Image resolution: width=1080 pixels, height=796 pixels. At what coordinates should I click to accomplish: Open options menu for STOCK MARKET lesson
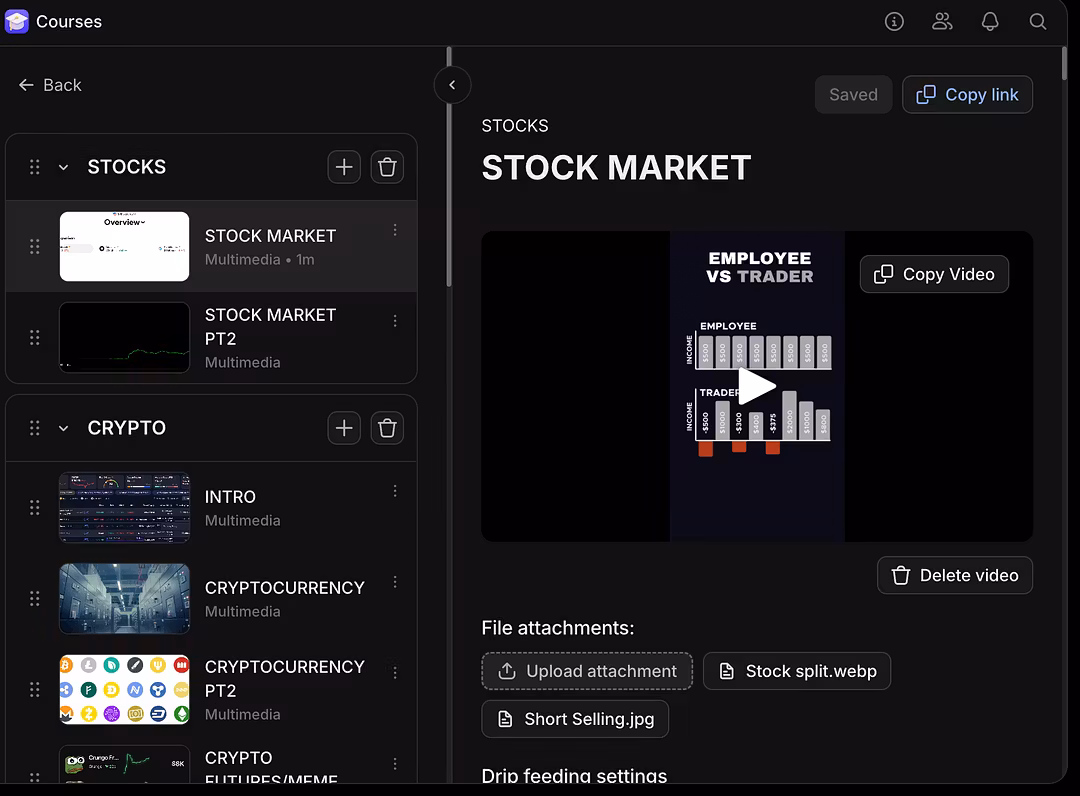395,230
